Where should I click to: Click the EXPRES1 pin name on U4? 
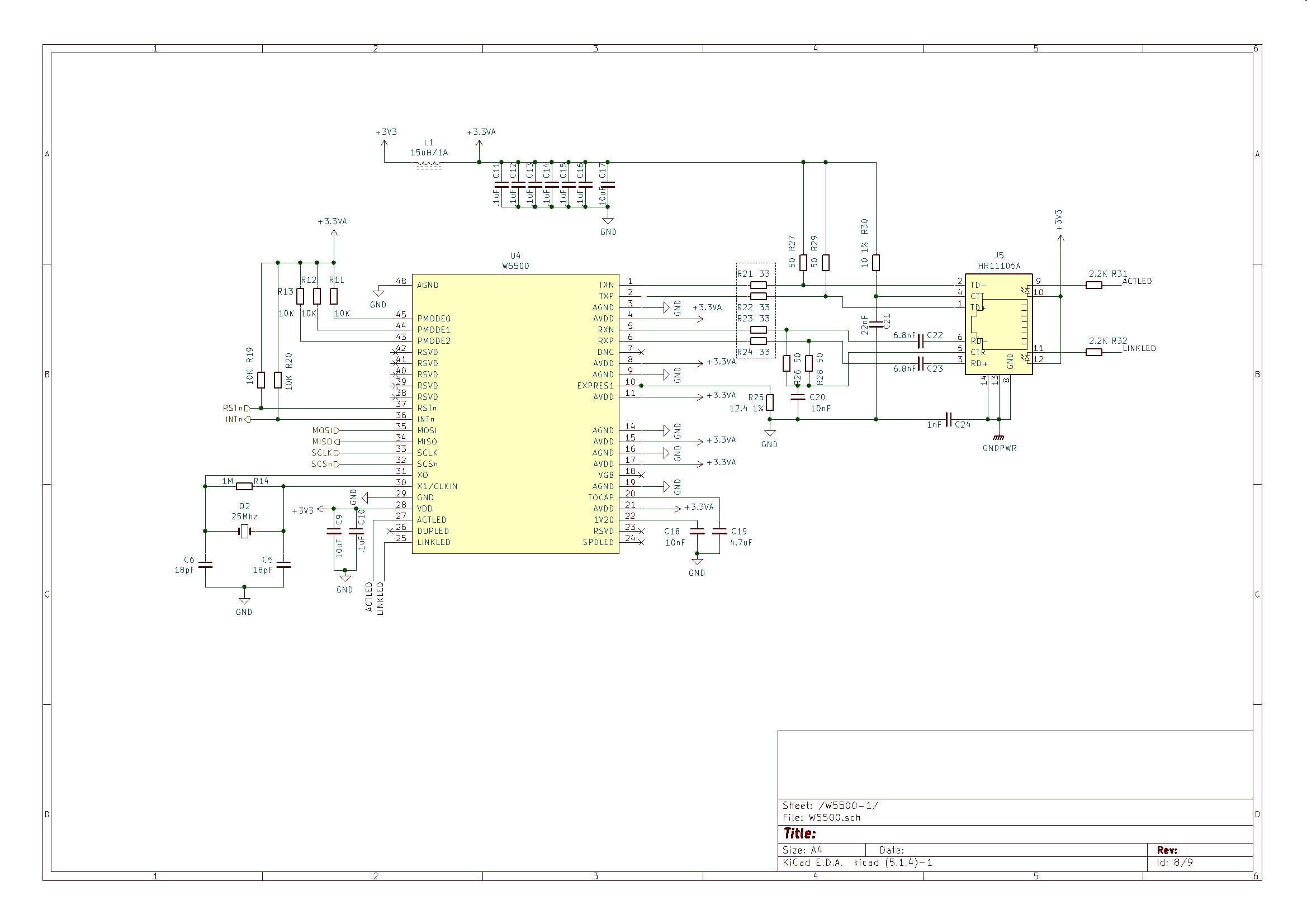(x=595, y=386)
